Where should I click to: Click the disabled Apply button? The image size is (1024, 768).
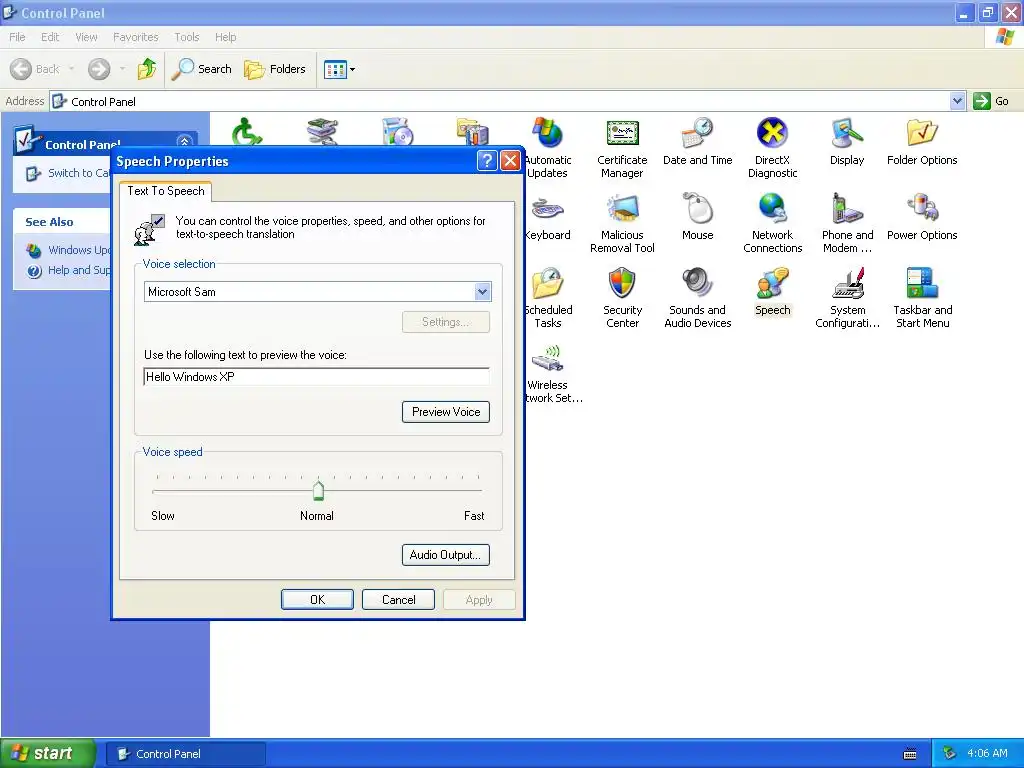point(479,600)
